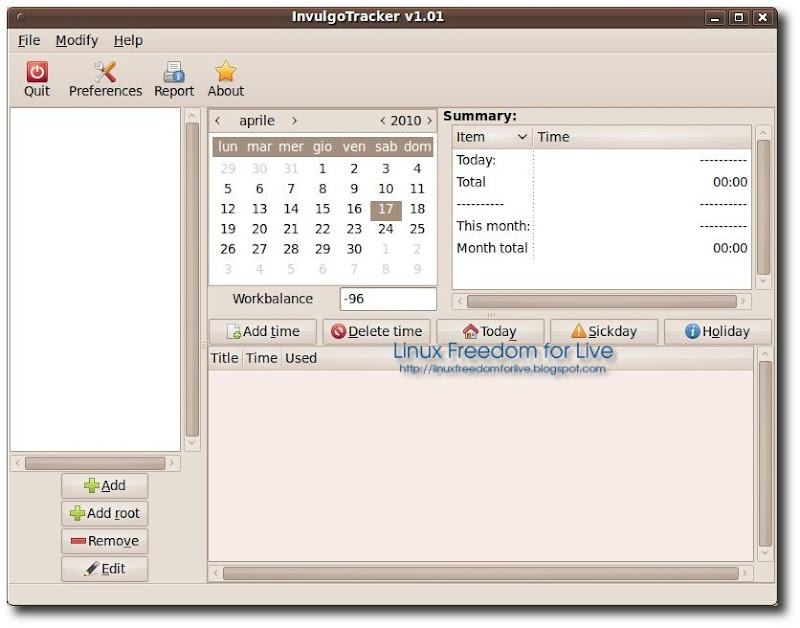Screen dimensions: 800x628
Task: Click the right arrow of summary scrollbar
Action: [x=743, y=302]
